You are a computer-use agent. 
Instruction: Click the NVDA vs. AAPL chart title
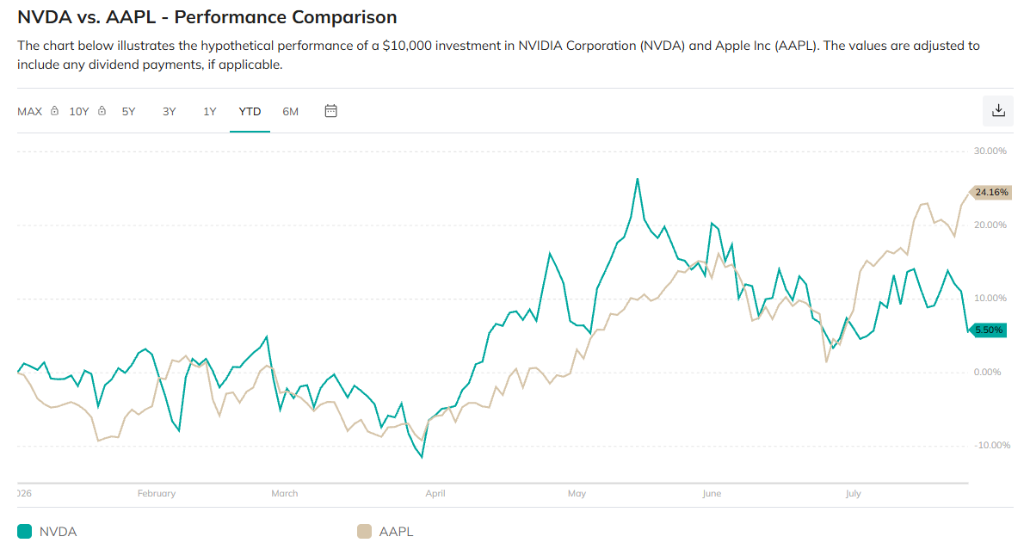tap(206, 17)
